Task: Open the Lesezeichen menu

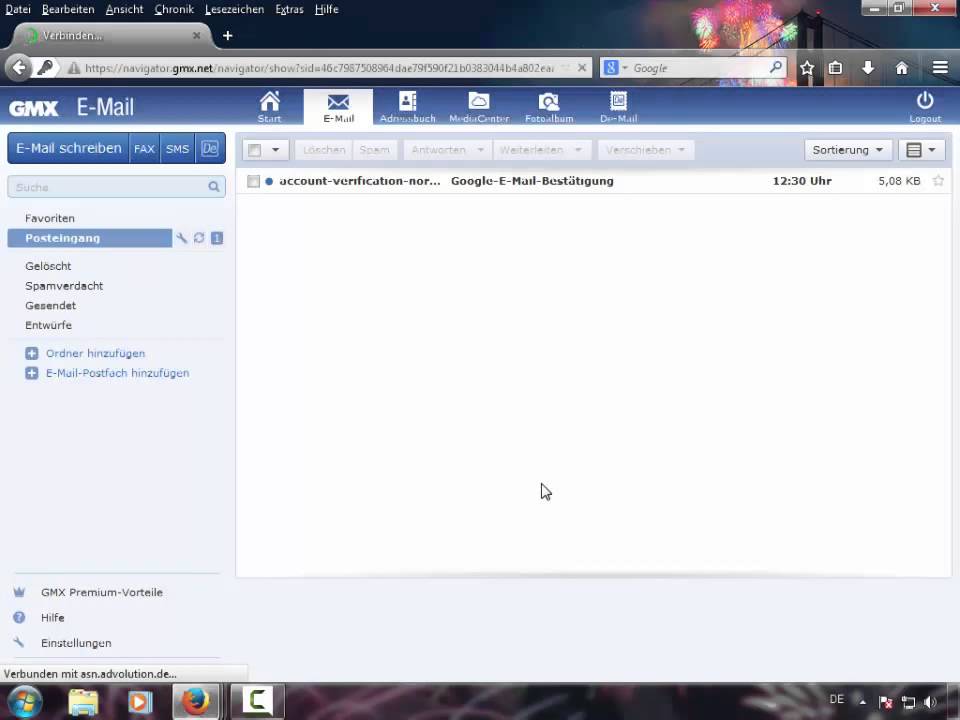Action: (x=234, y=9)
